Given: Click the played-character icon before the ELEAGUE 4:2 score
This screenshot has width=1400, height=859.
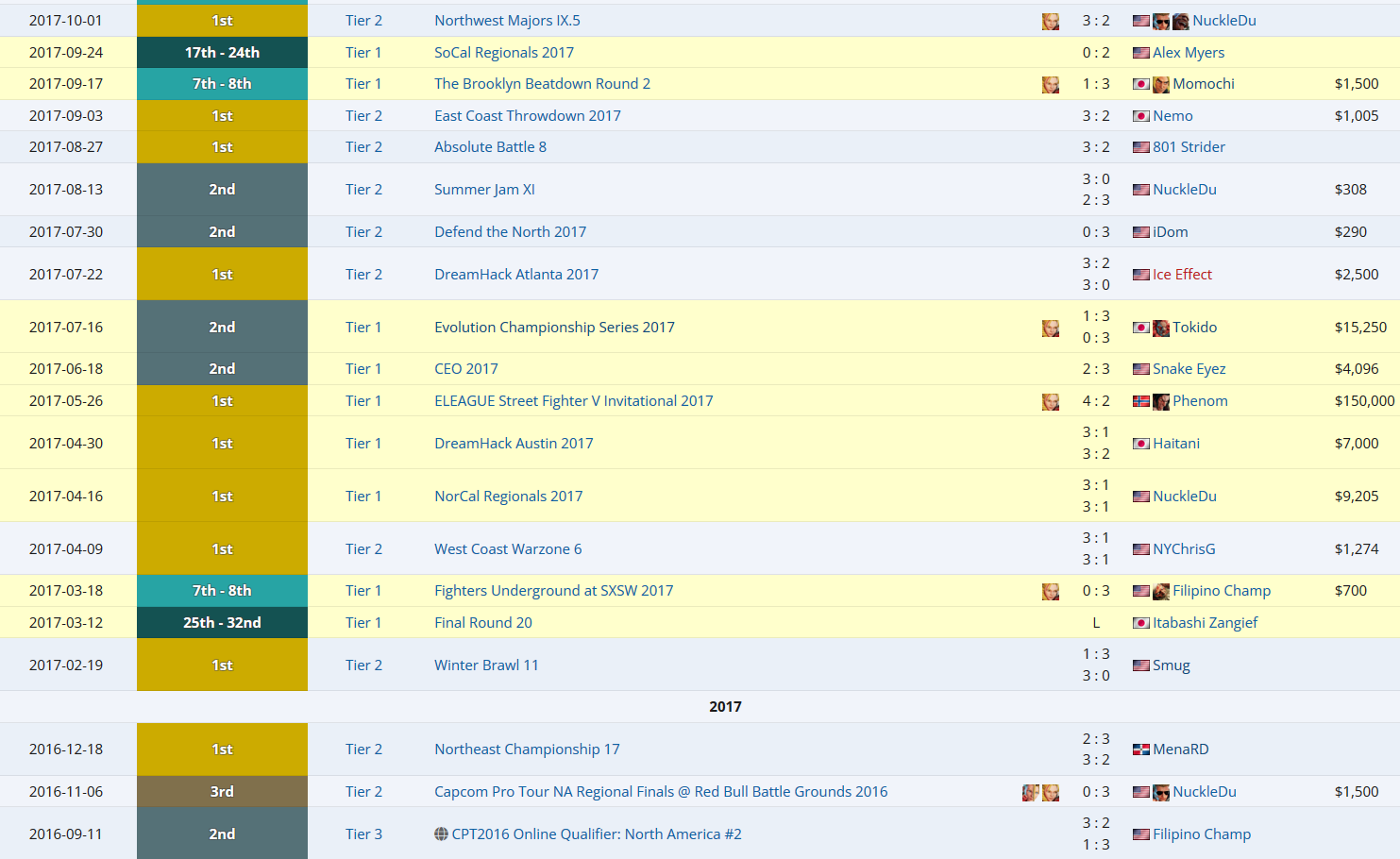Looking at the screenshot, I should (x=1051, y=402).
